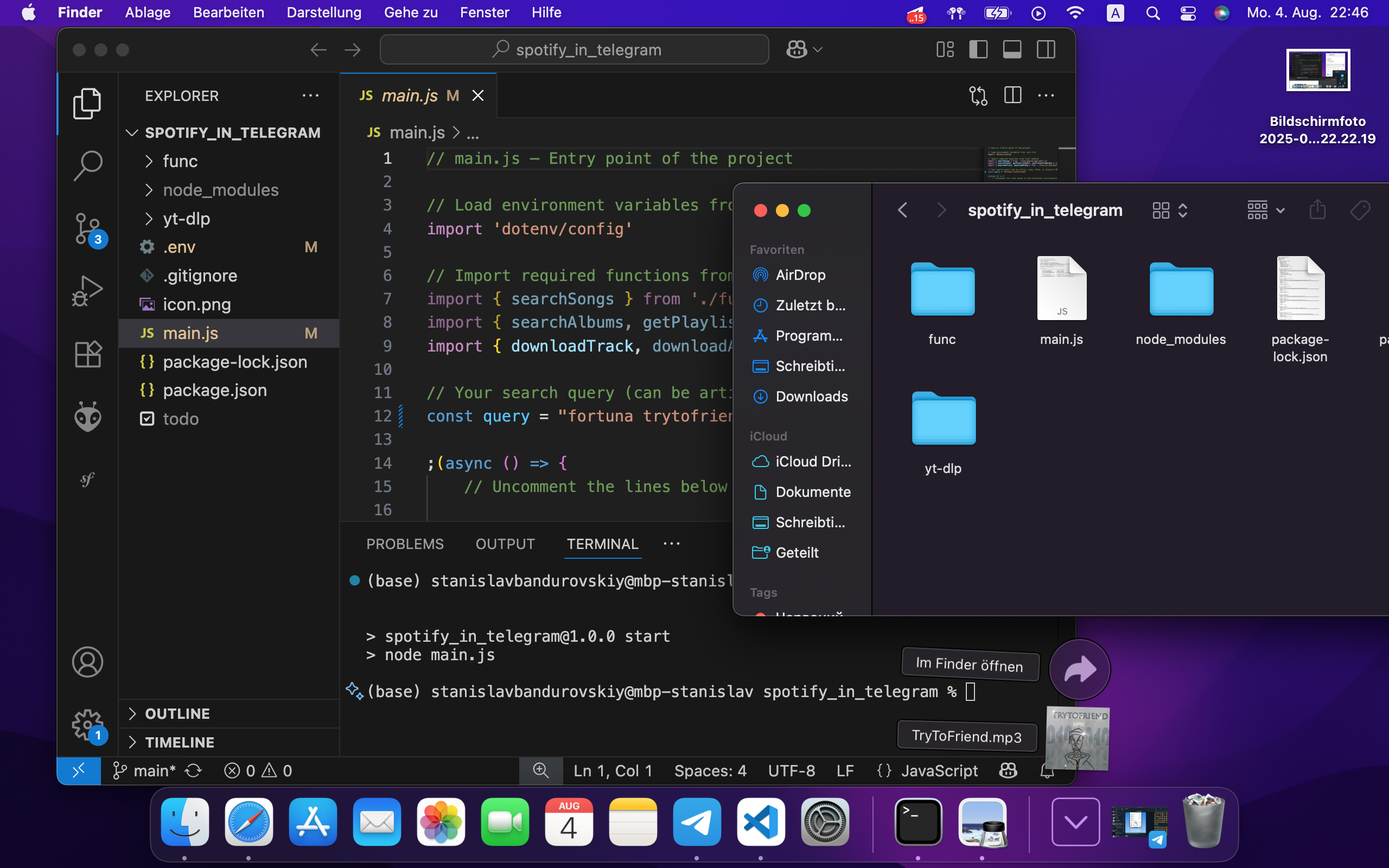Expand the yt-dlp folder in Explorer

pyautogui.click(x=228, y=219)
